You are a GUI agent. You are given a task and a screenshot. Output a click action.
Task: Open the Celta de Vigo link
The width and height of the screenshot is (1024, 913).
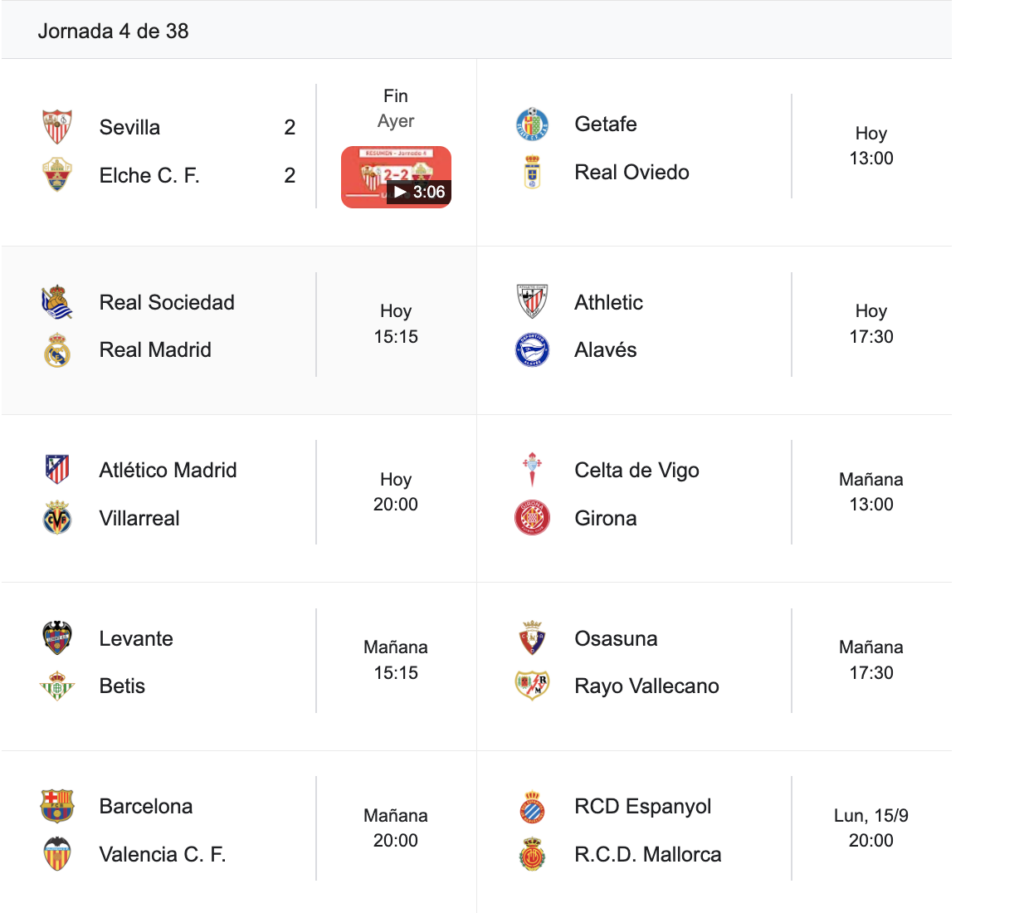click(637, 470)
